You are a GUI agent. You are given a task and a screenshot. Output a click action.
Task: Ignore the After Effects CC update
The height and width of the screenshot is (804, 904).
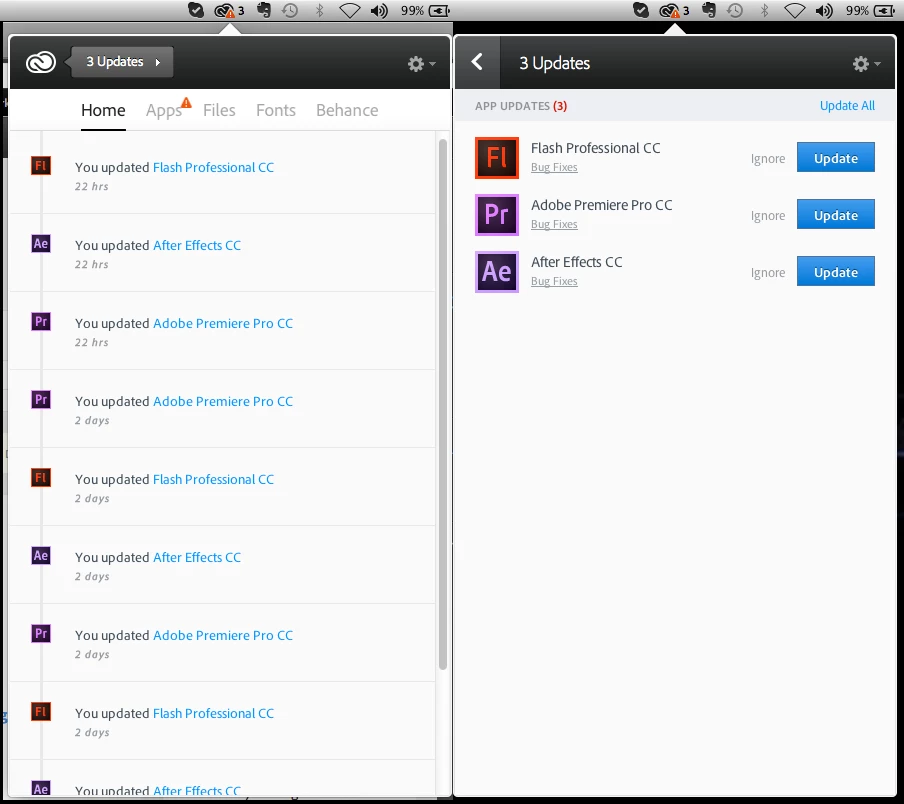click(x=768, y=273)
